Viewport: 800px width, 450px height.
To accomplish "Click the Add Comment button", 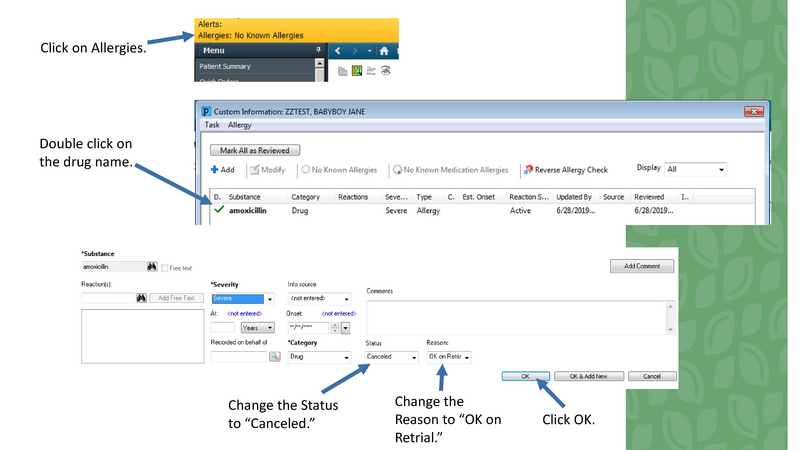I will click(x=641, y=266).
